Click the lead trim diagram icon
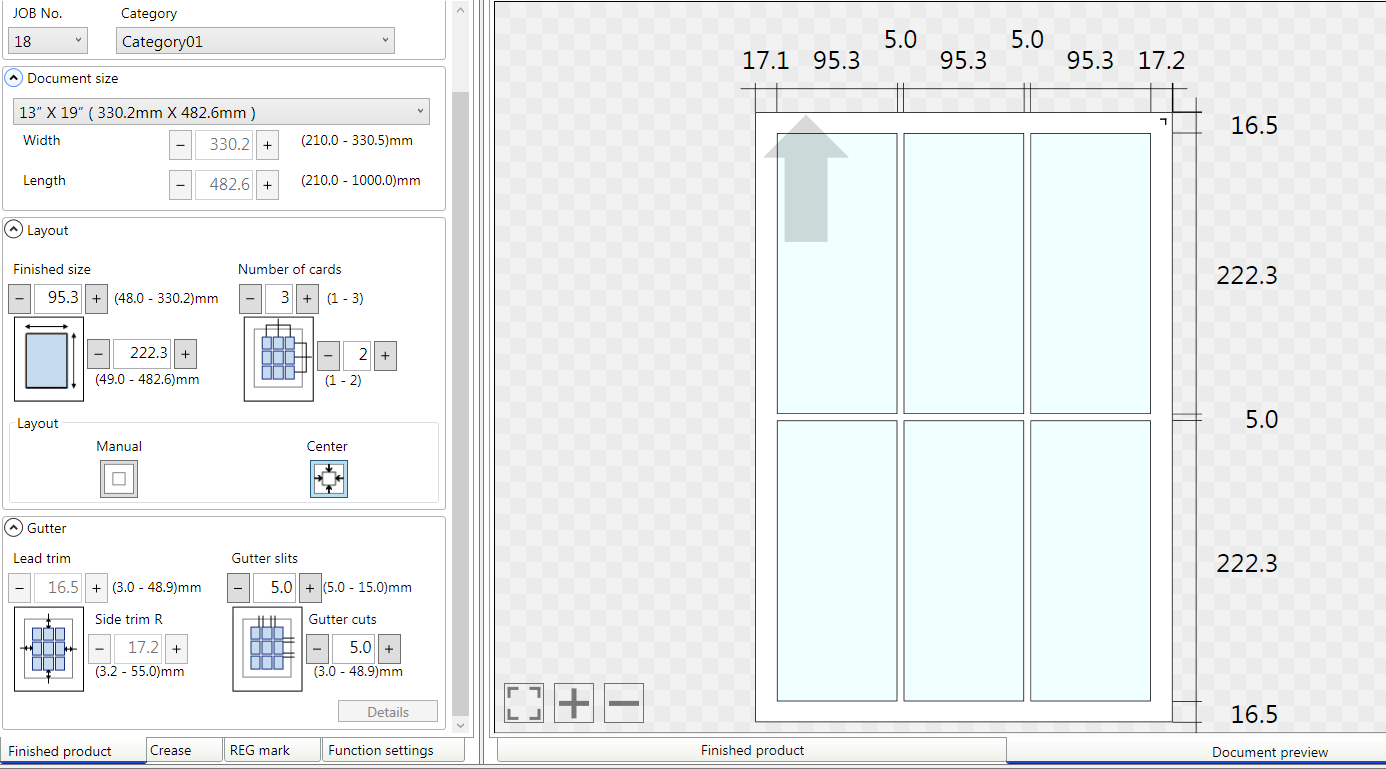The image size is (1386, 769). [x=49, y=649]
